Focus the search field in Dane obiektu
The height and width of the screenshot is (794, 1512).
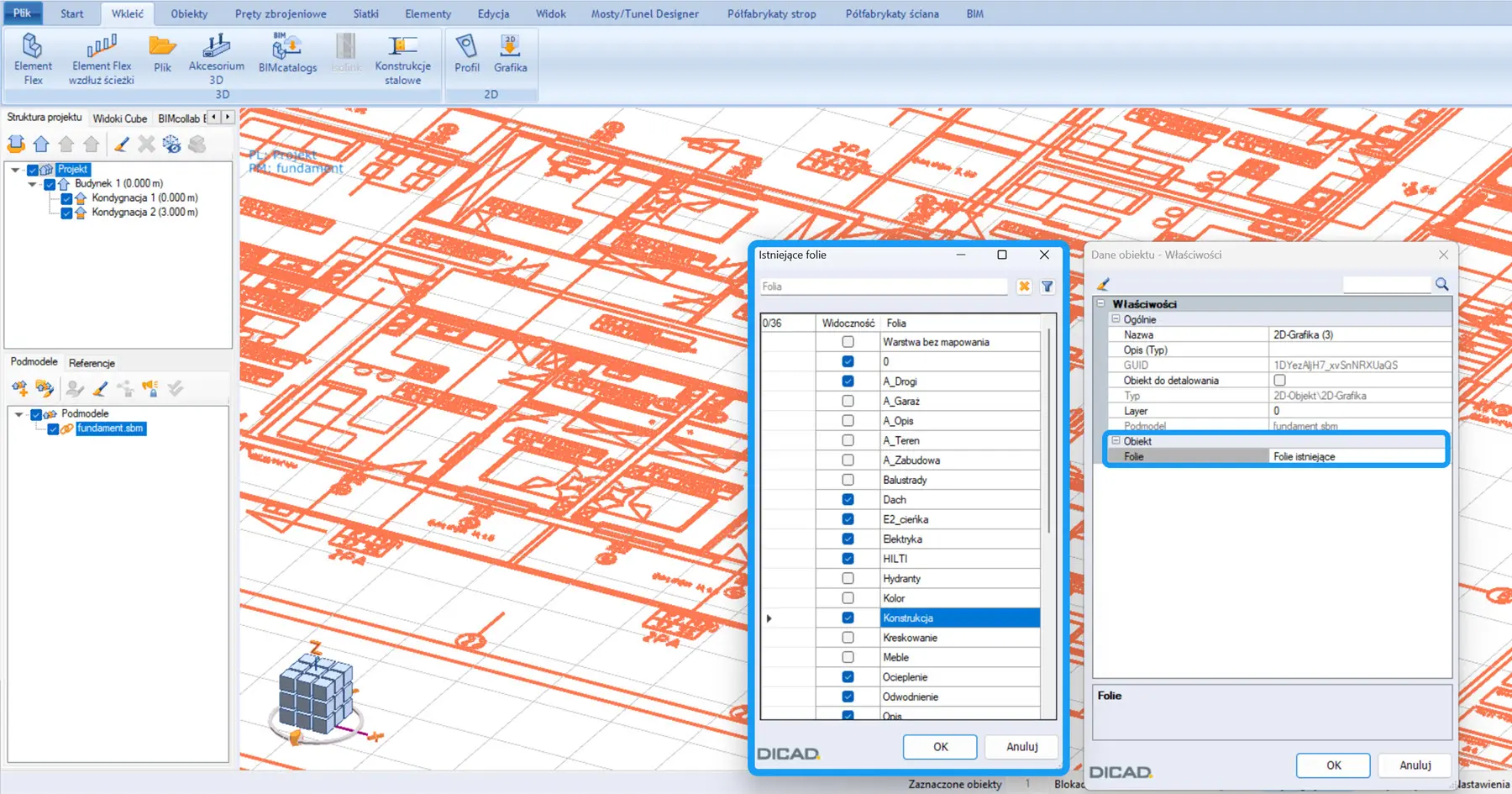(1386, 284)
